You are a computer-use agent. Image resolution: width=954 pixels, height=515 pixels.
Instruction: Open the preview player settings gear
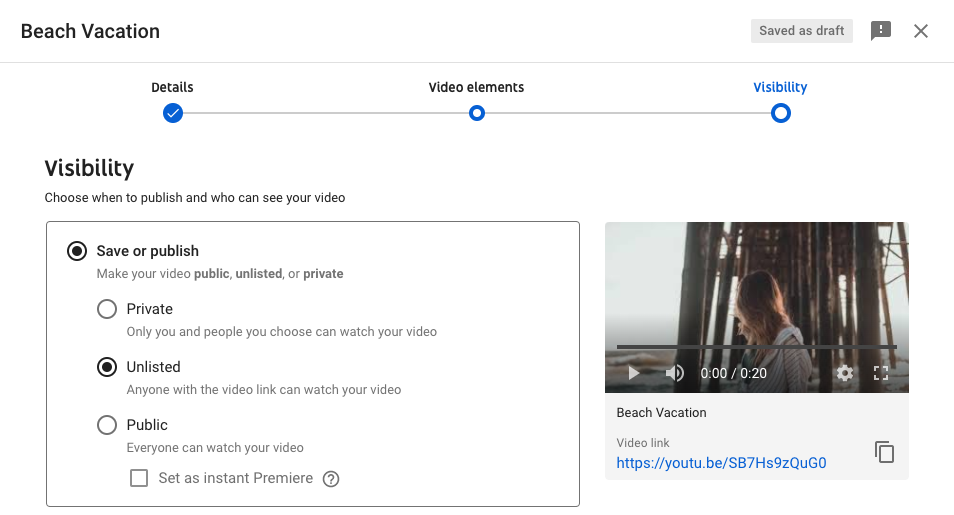coord(844,373)
